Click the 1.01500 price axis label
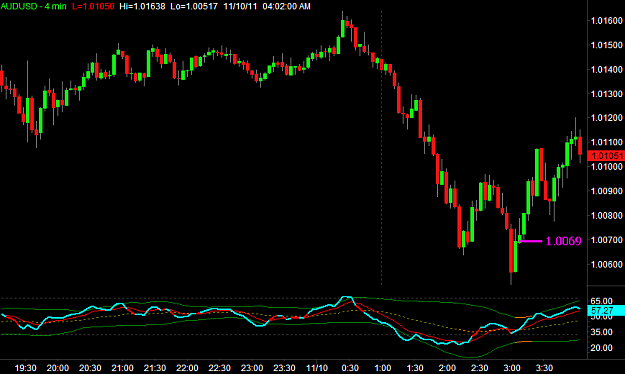Screen dimensions: 625x374 [606, 45]
